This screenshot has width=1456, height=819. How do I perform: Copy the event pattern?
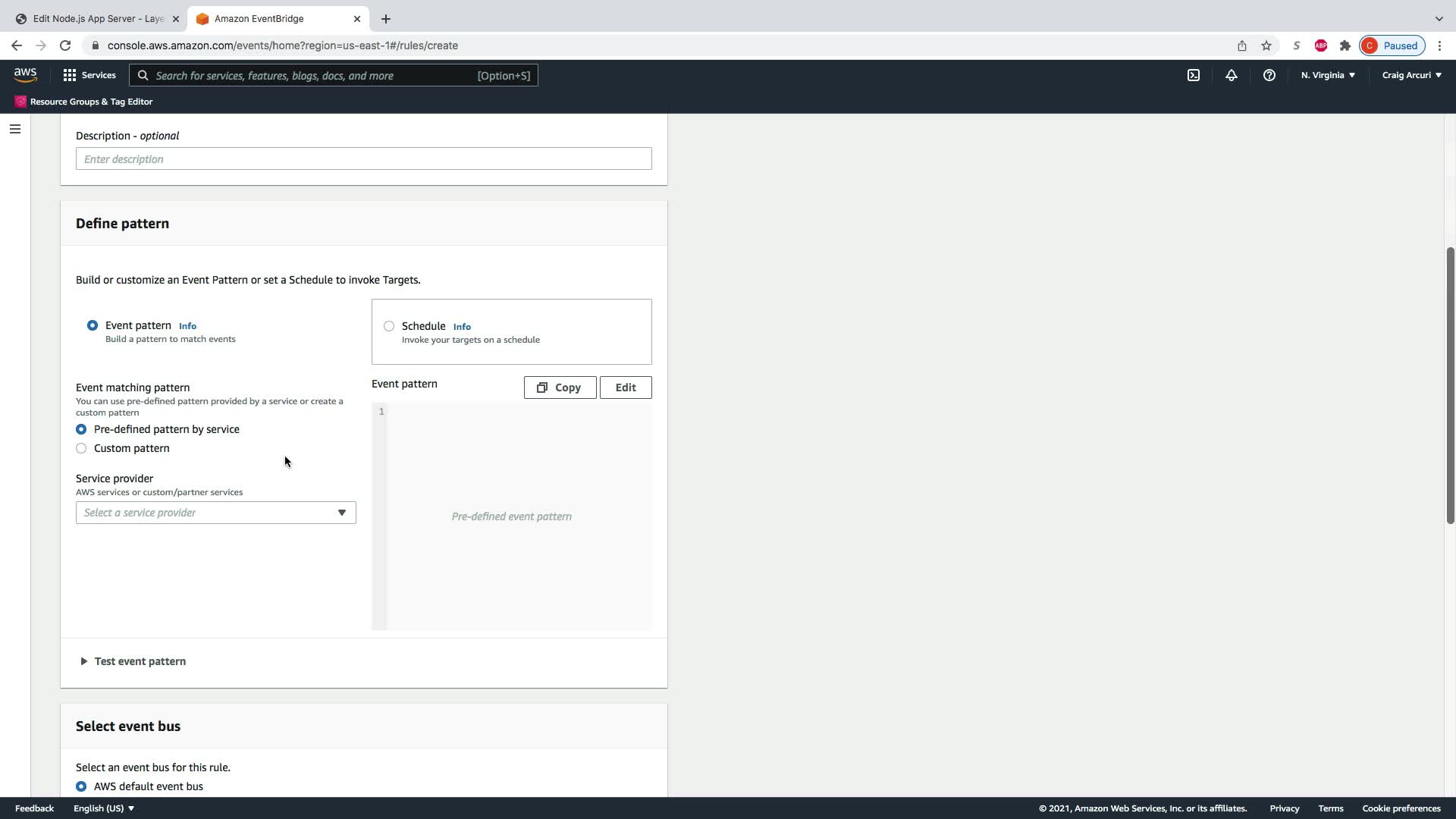pyautogui.click(x=560, y=388)
